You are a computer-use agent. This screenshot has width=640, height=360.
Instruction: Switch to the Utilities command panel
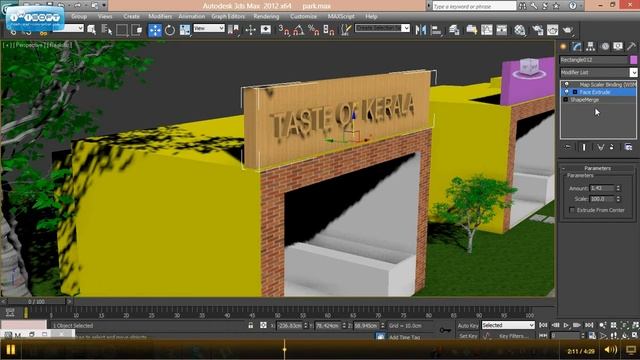[632, 47]
